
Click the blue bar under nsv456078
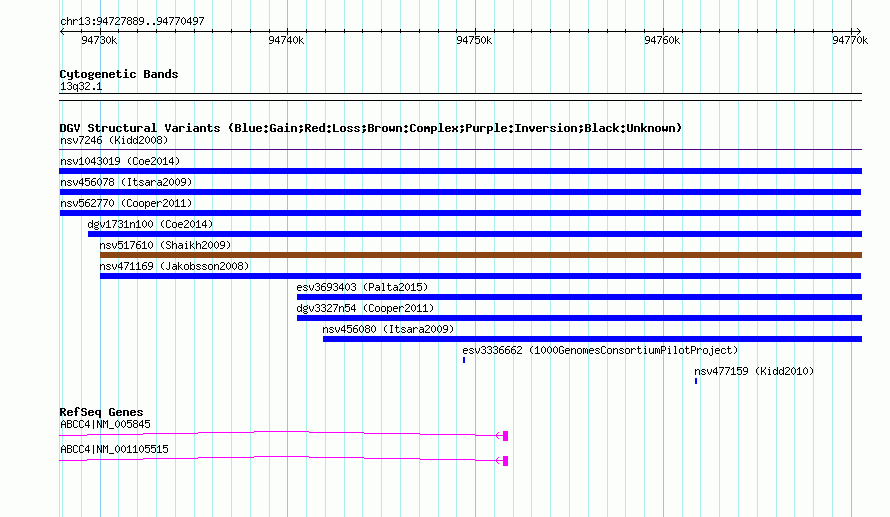[x=460, y=192]
